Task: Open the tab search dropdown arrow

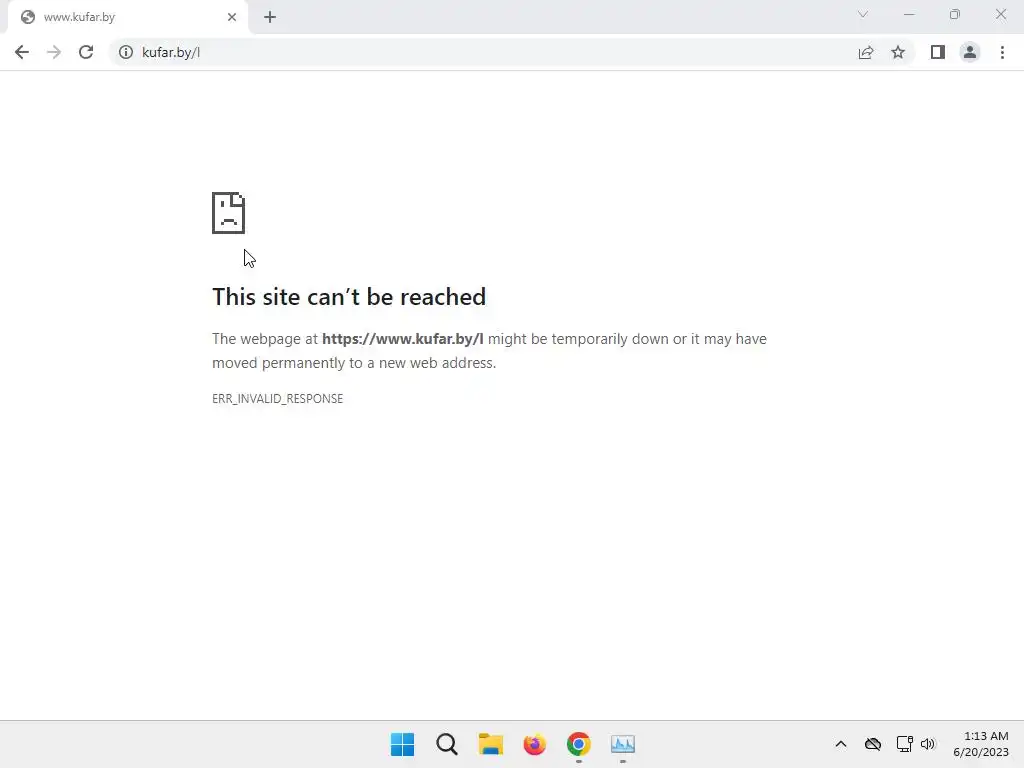Action: (863, 14)
